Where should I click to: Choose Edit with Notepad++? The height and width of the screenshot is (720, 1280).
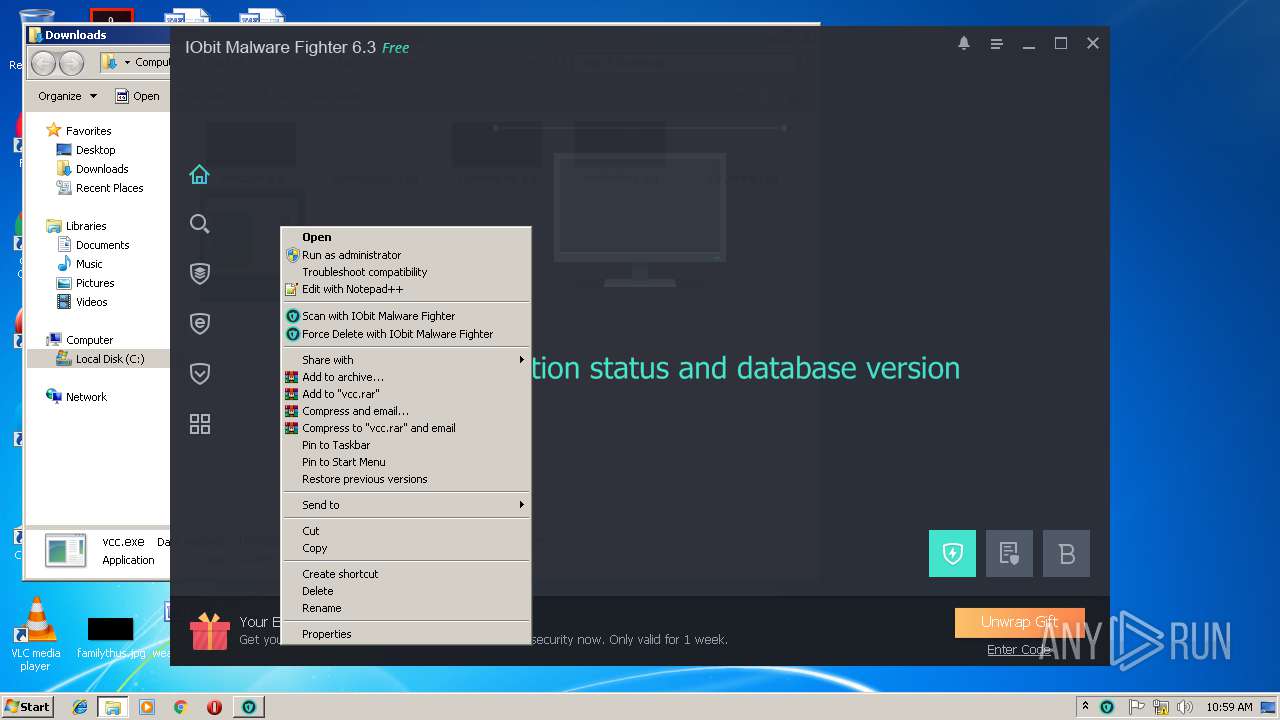[406, 289]
